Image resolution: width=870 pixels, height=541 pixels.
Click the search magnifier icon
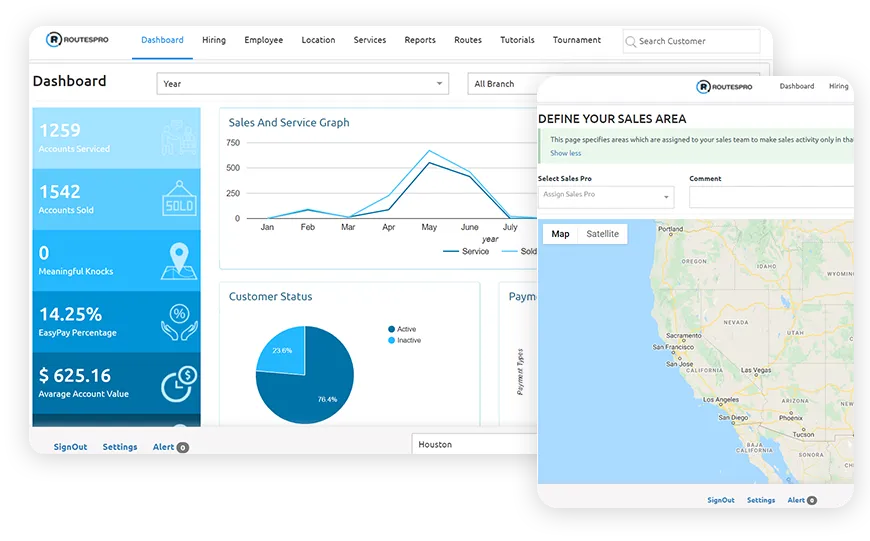[630, 41]
